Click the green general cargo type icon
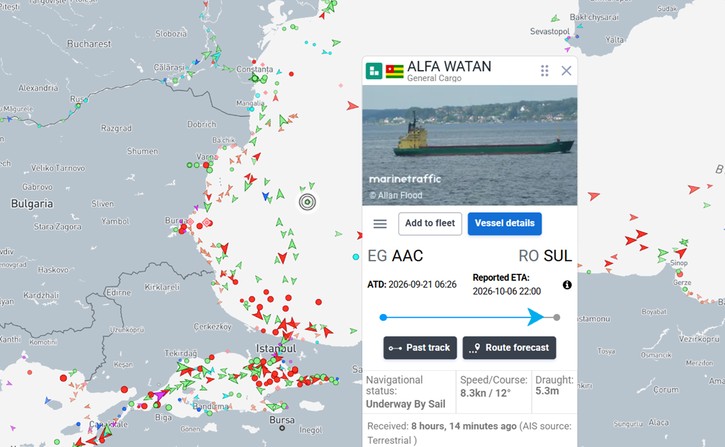This screenshot has height=447, width=725. click(374, 71)
